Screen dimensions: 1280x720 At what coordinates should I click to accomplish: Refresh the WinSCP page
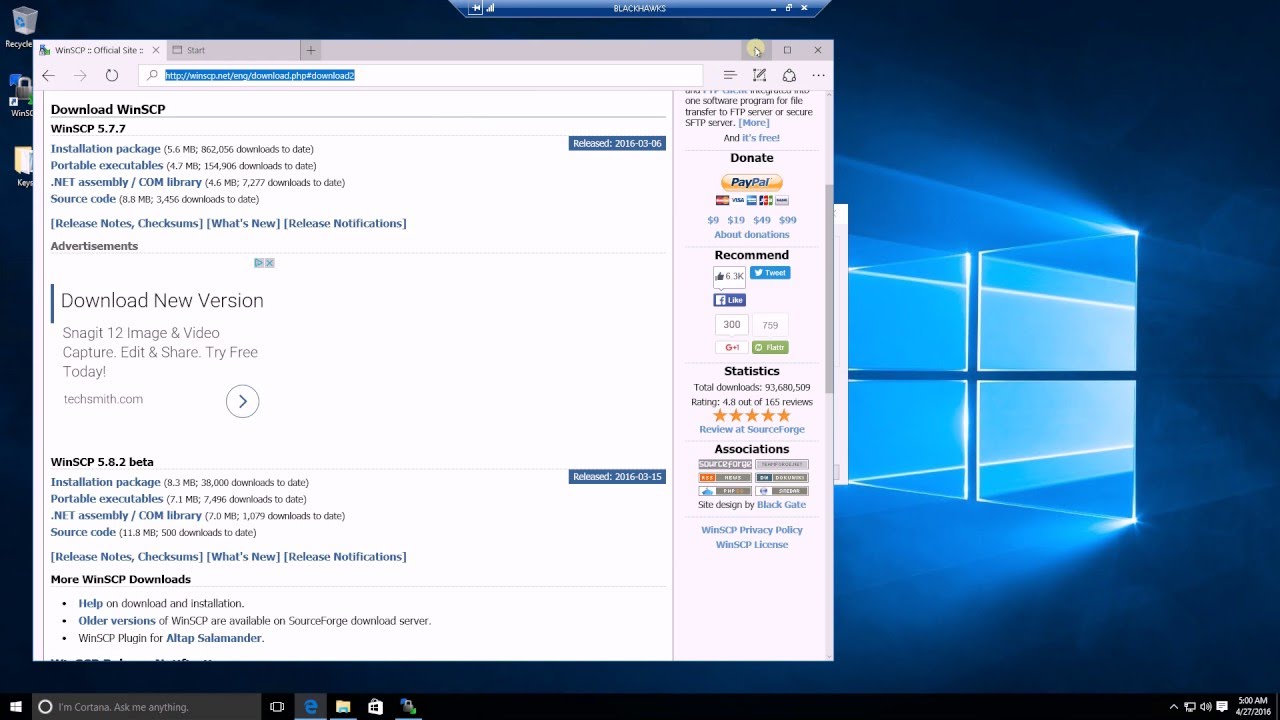point(112,75)
